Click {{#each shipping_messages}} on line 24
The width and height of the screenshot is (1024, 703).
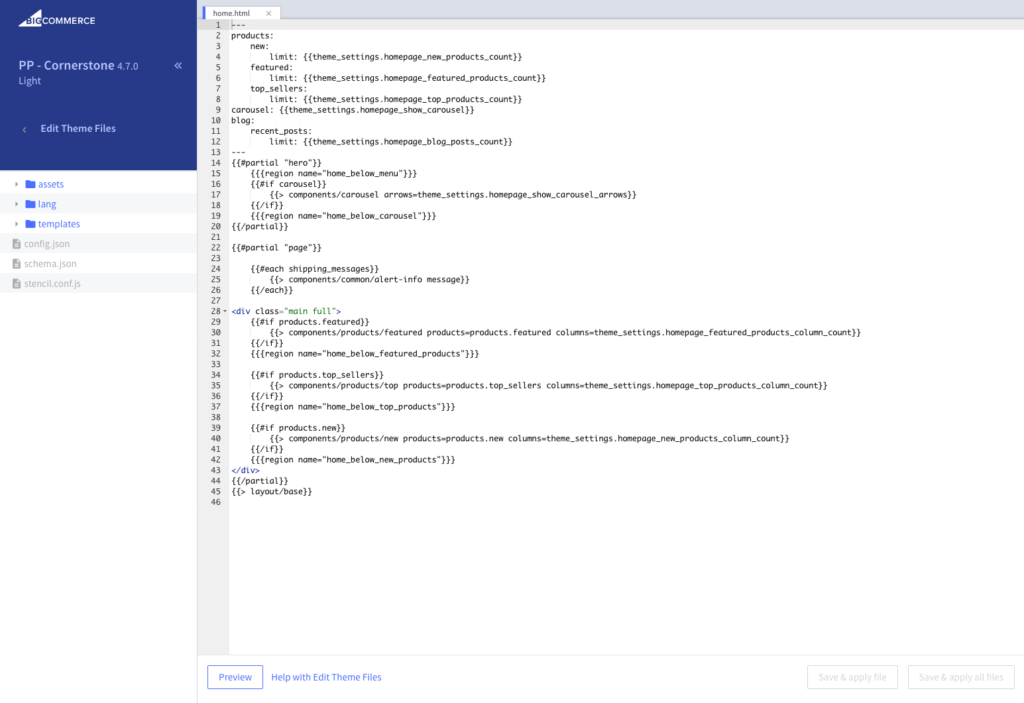pyautogui.click(x=314, y=269)
